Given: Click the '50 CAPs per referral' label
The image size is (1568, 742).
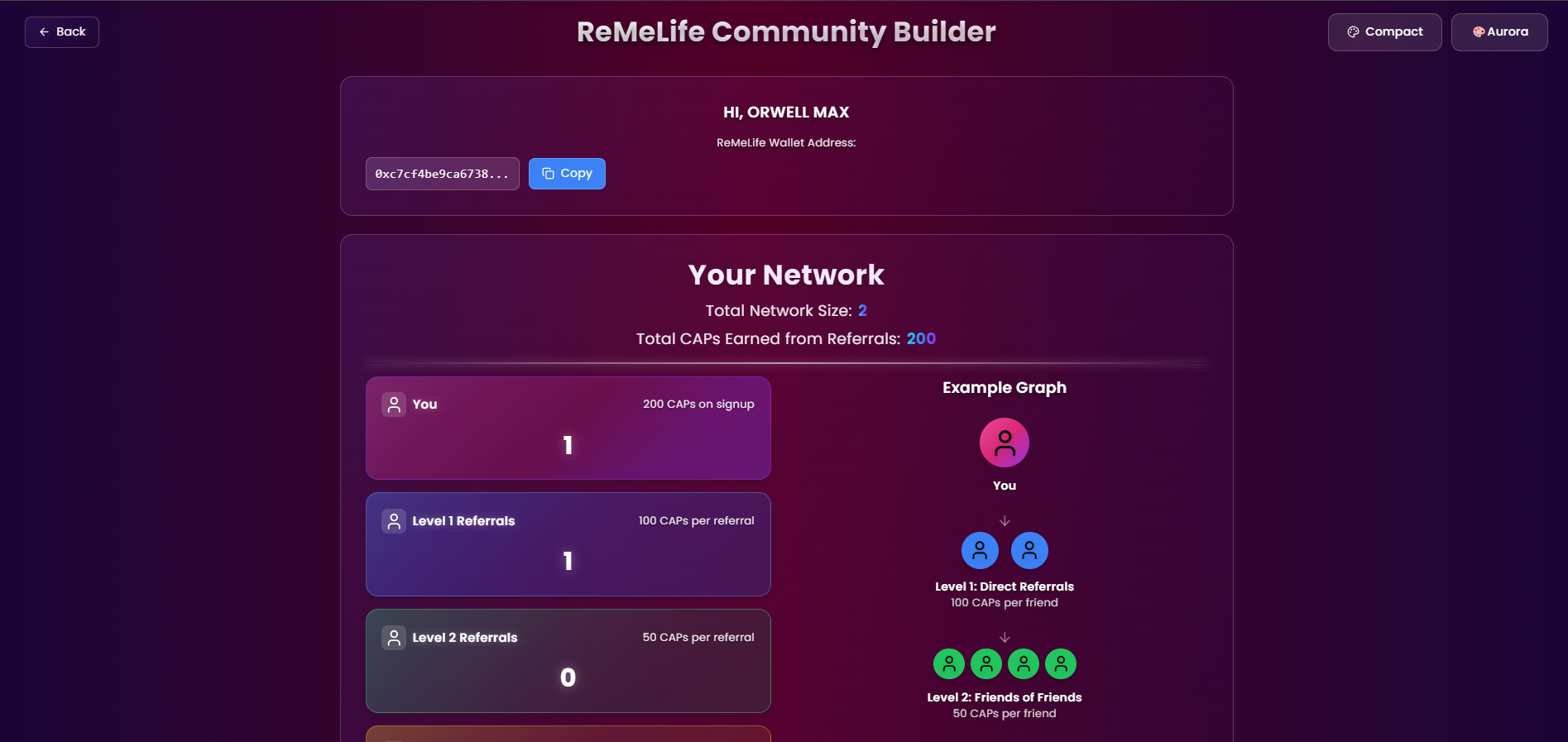Looking at the screenshot, I should [698, 638].
